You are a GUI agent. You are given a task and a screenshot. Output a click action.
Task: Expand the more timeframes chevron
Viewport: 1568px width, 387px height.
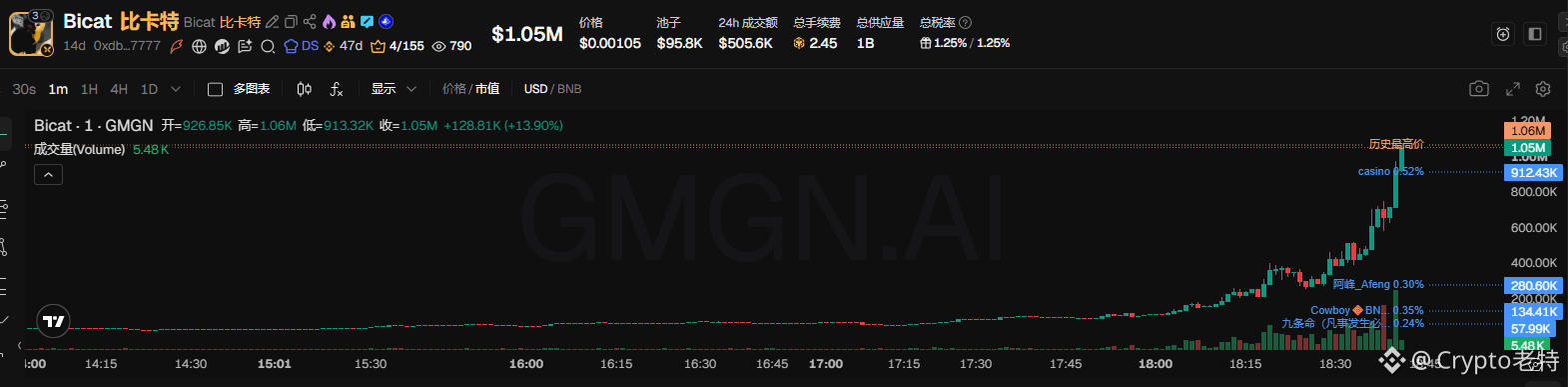[x=176, y=89]
